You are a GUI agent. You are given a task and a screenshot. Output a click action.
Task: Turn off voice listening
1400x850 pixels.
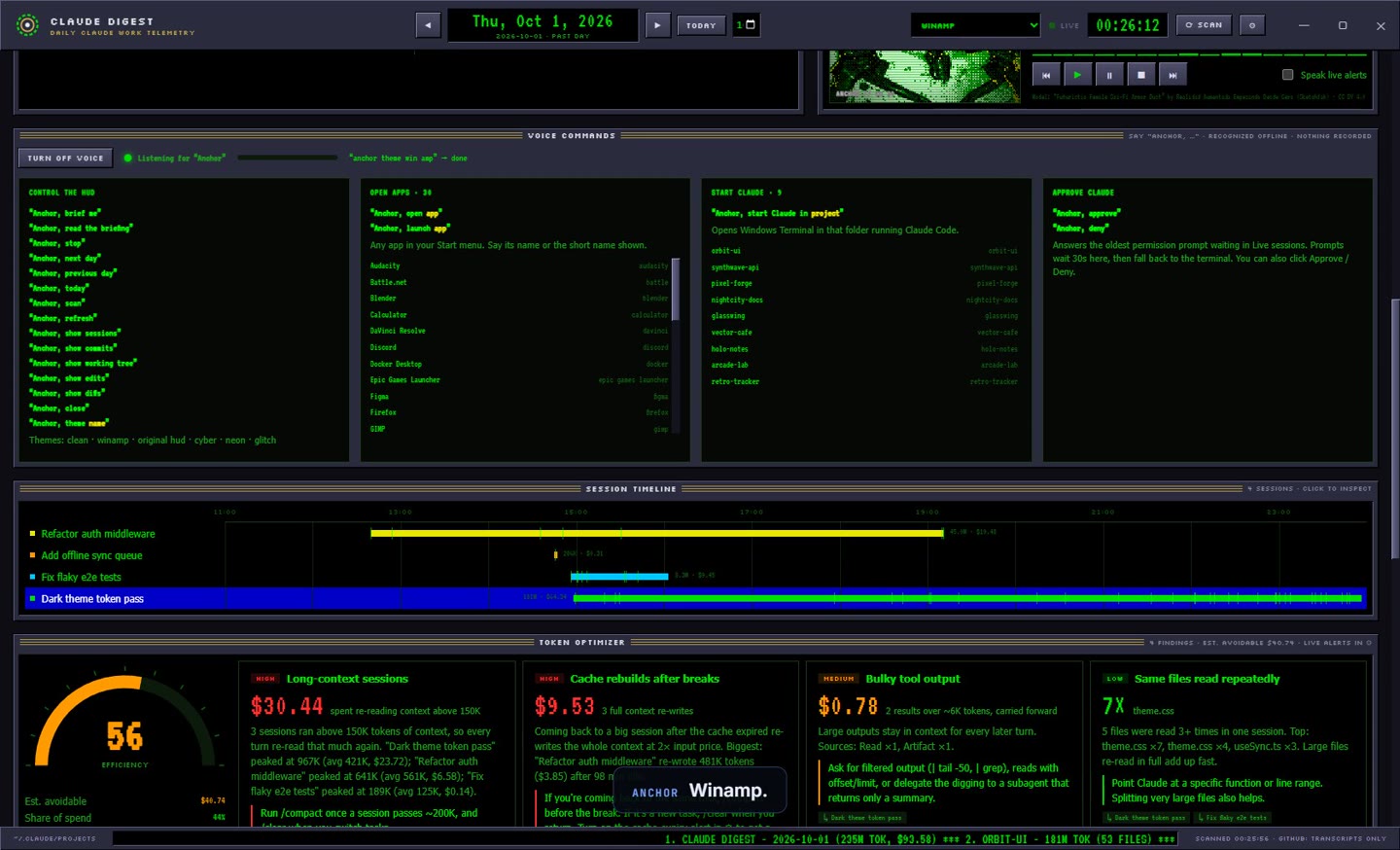tap(65, 158)
